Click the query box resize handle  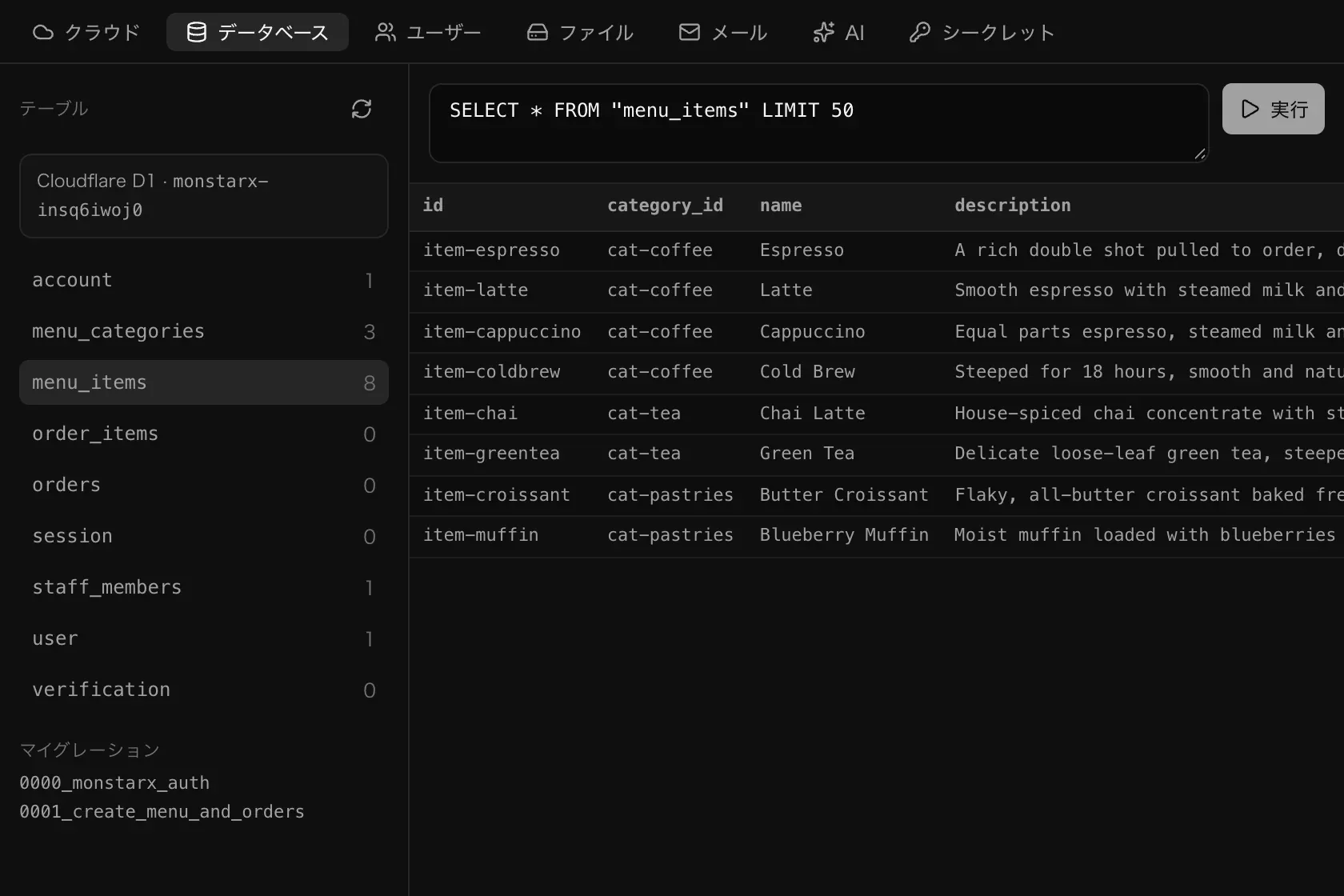coord(1199,154)
